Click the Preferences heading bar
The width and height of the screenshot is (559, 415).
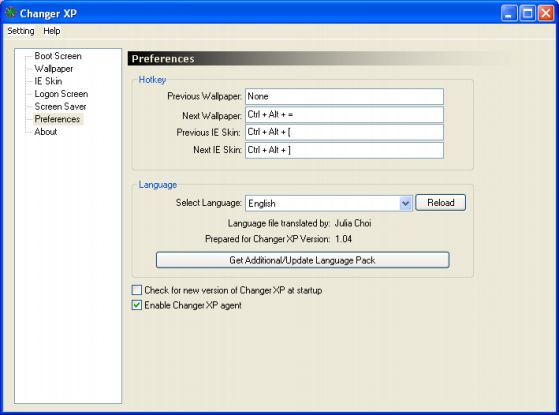point(321,58)
